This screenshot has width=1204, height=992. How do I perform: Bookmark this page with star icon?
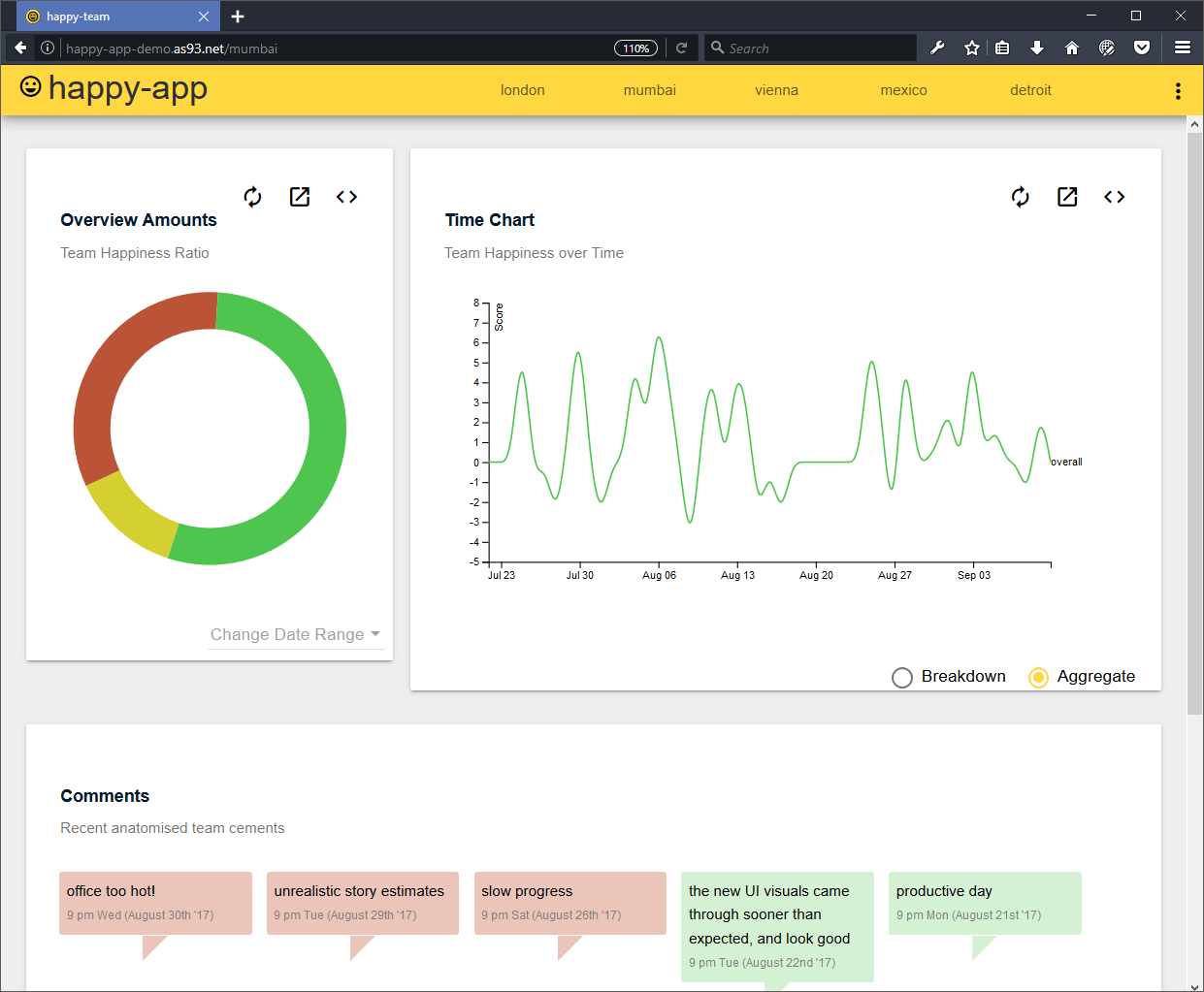tap(971, 48)
